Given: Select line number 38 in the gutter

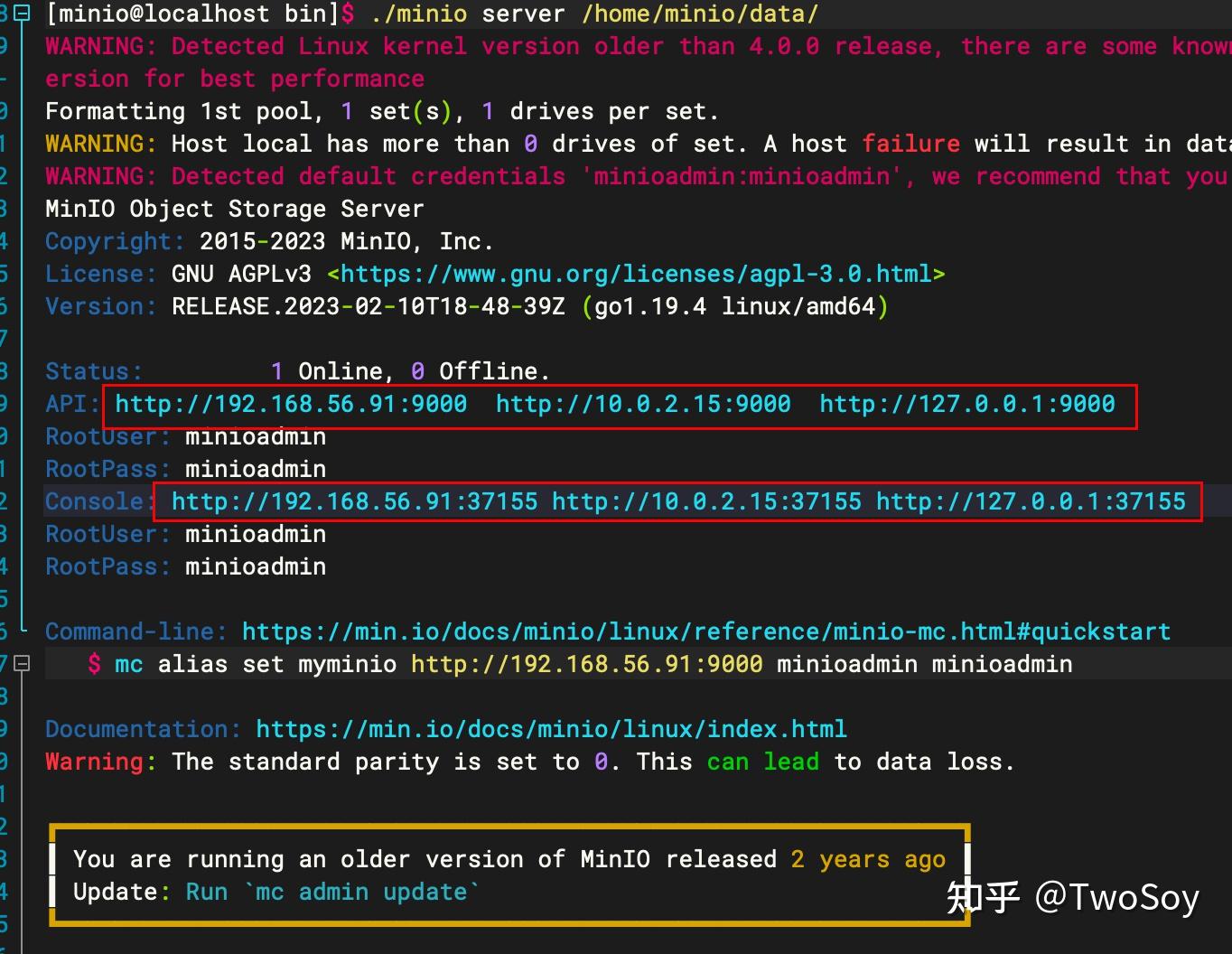Looking at the screenshot, I should [x=3, y=14].
